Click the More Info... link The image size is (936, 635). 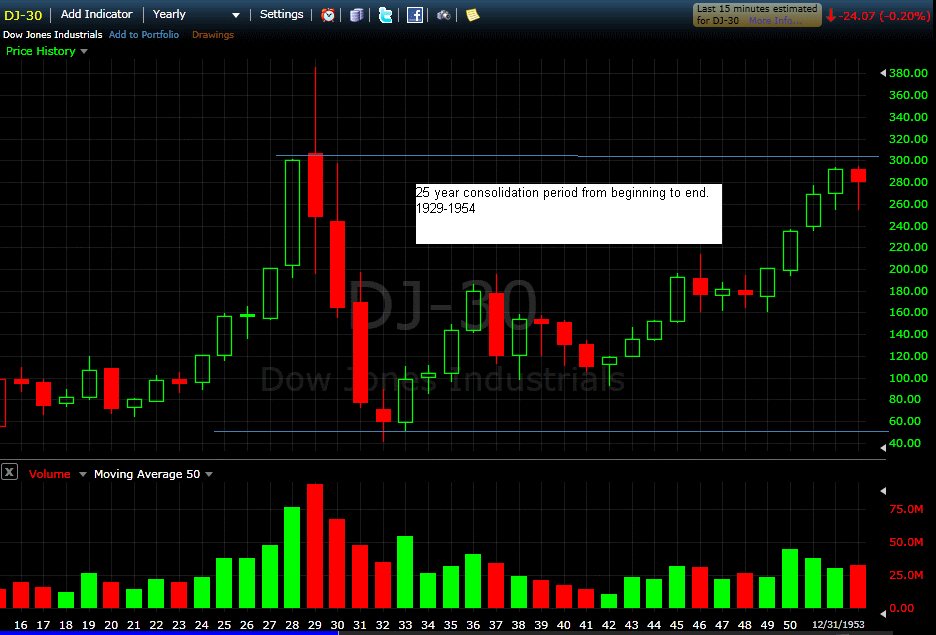click(x=776, y=20)
